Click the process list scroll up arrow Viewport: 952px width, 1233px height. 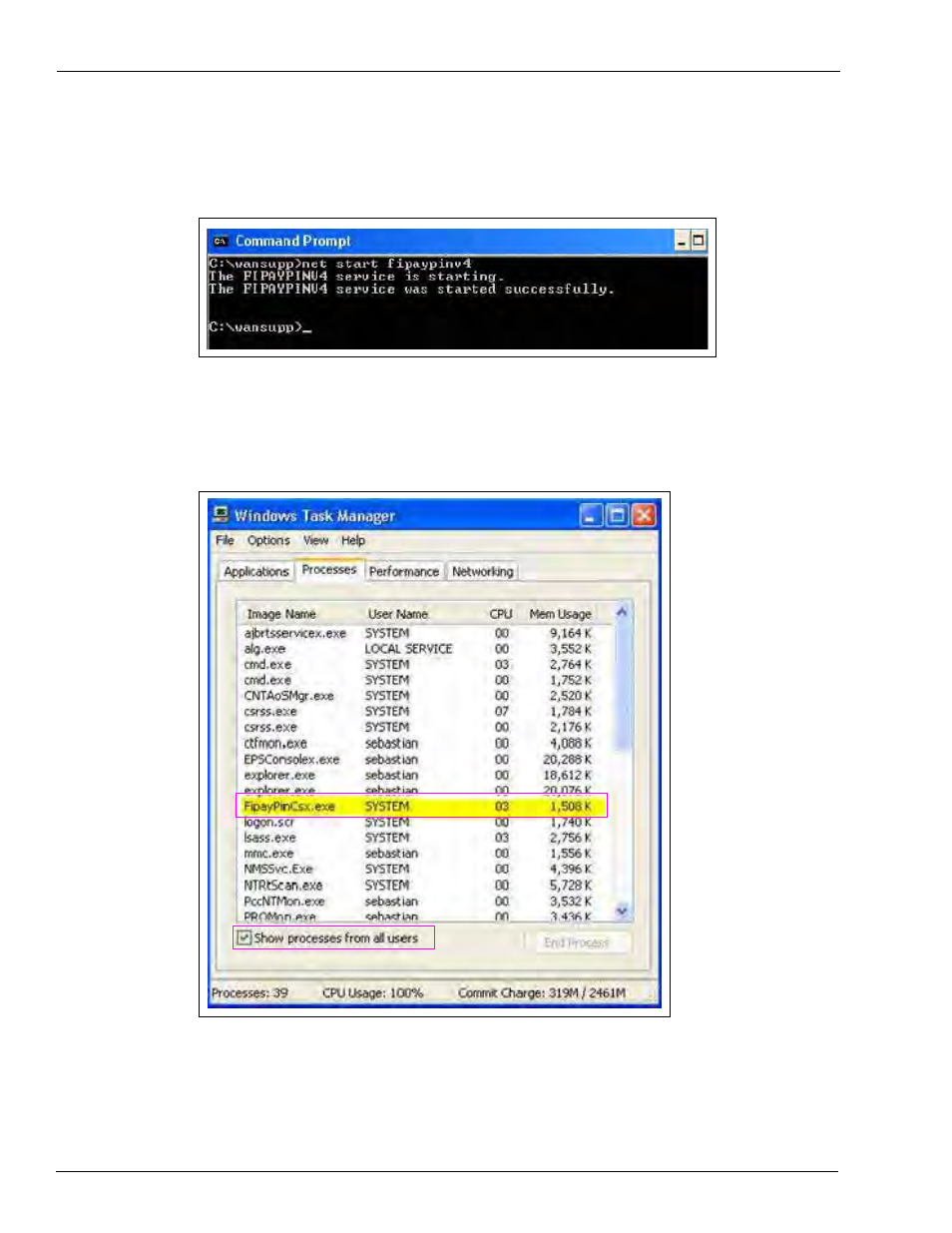point(622,612)
